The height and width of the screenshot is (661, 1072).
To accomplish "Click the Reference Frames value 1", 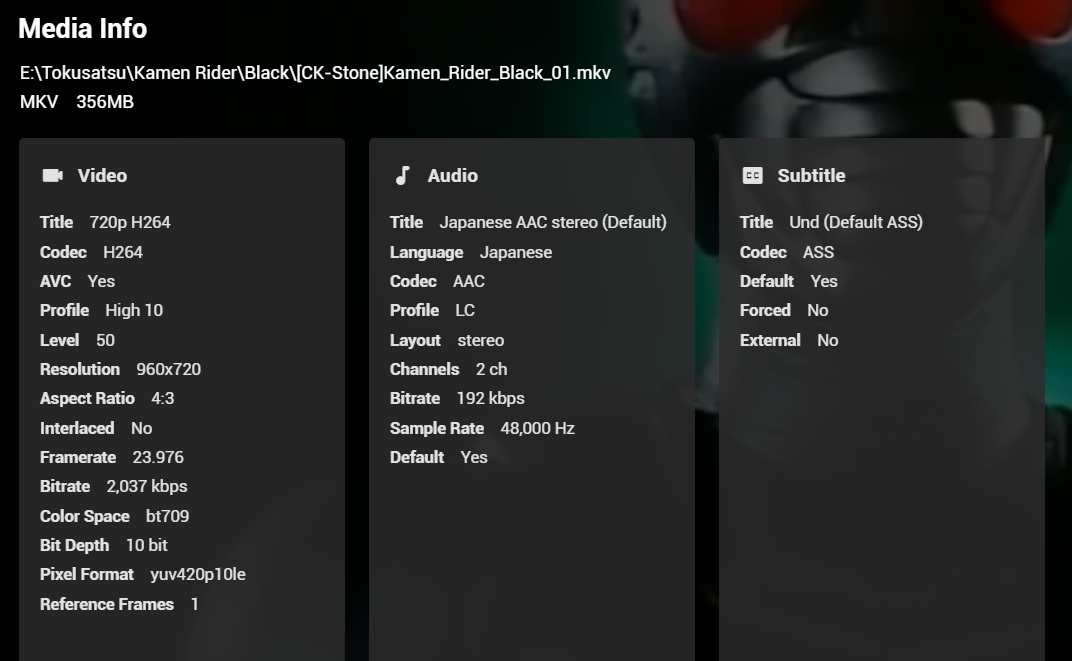I will tap(195, 604).
